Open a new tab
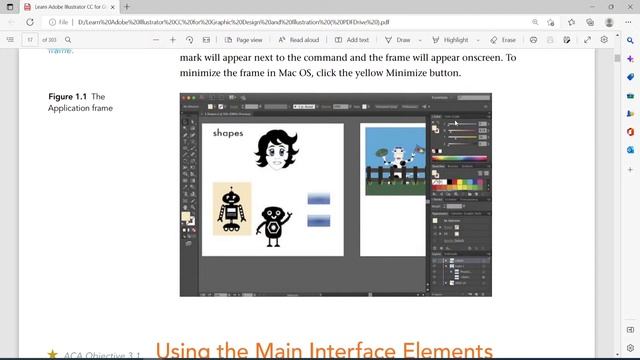This screenshot has width=640, height=360. point(127,7)
